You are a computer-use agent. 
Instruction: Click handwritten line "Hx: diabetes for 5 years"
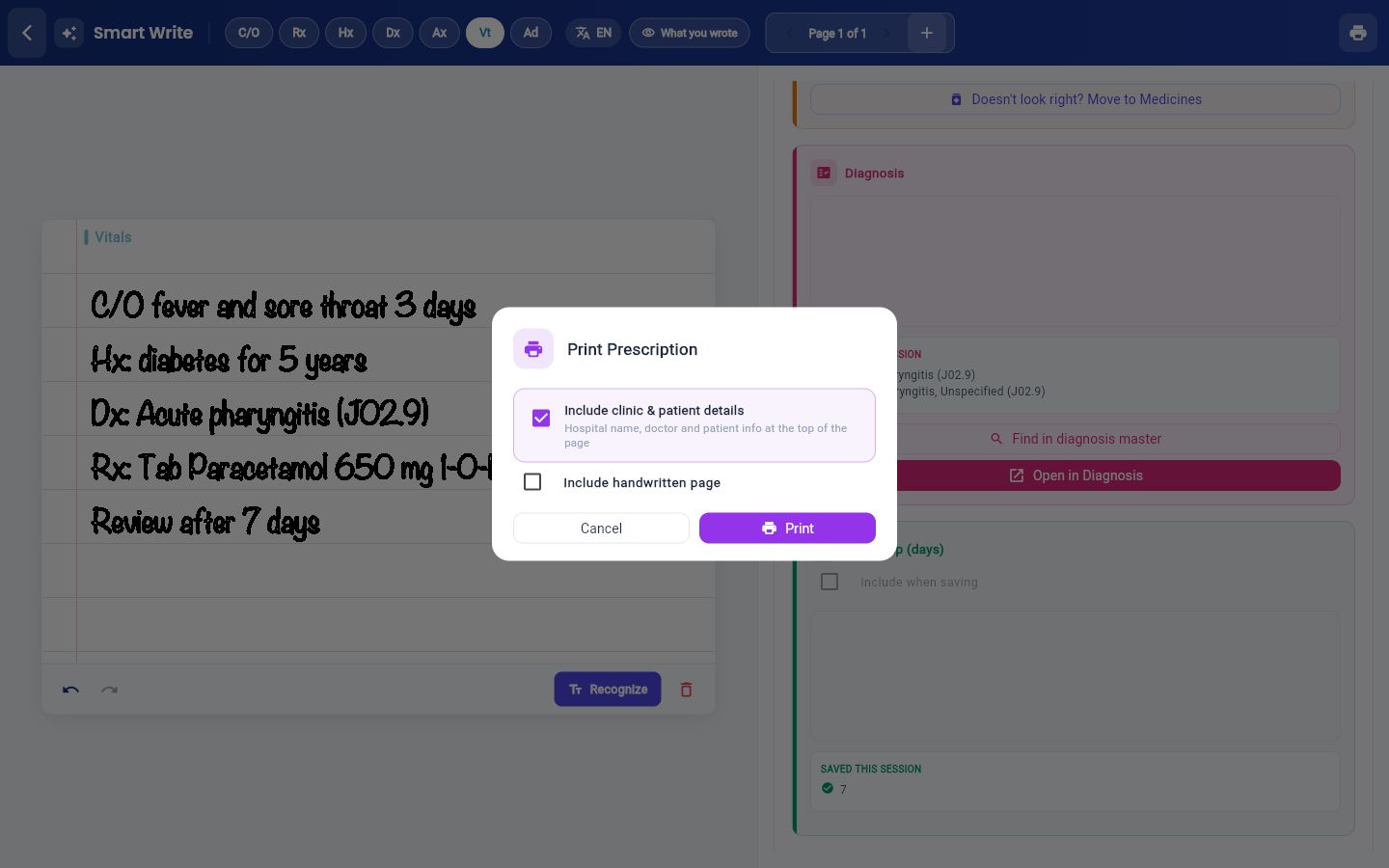230,361
